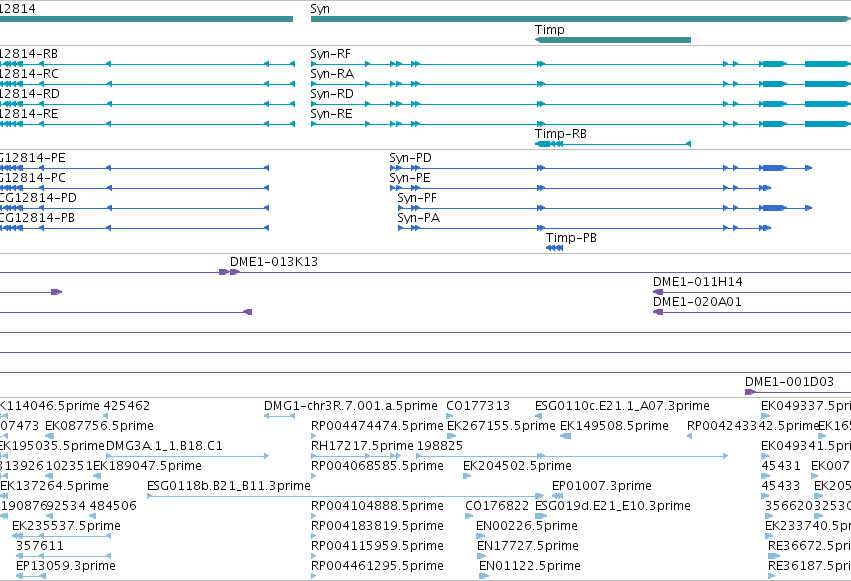Click the ESG0118b.B21_B11.3prime label
The height and width of the screenshot is (581, 851).
click(229, 486)
